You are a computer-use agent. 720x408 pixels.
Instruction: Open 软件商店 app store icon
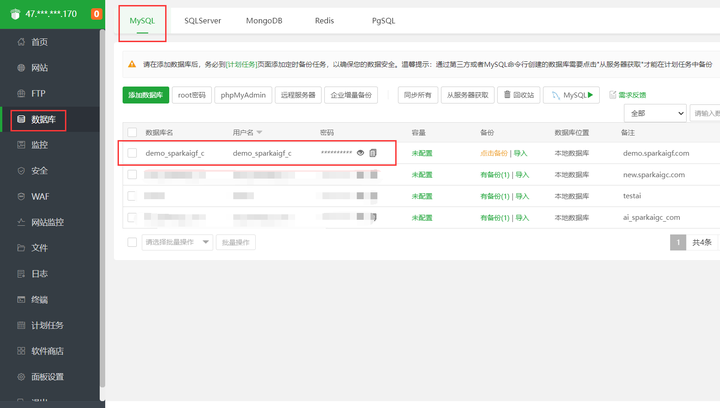(20, 351)
